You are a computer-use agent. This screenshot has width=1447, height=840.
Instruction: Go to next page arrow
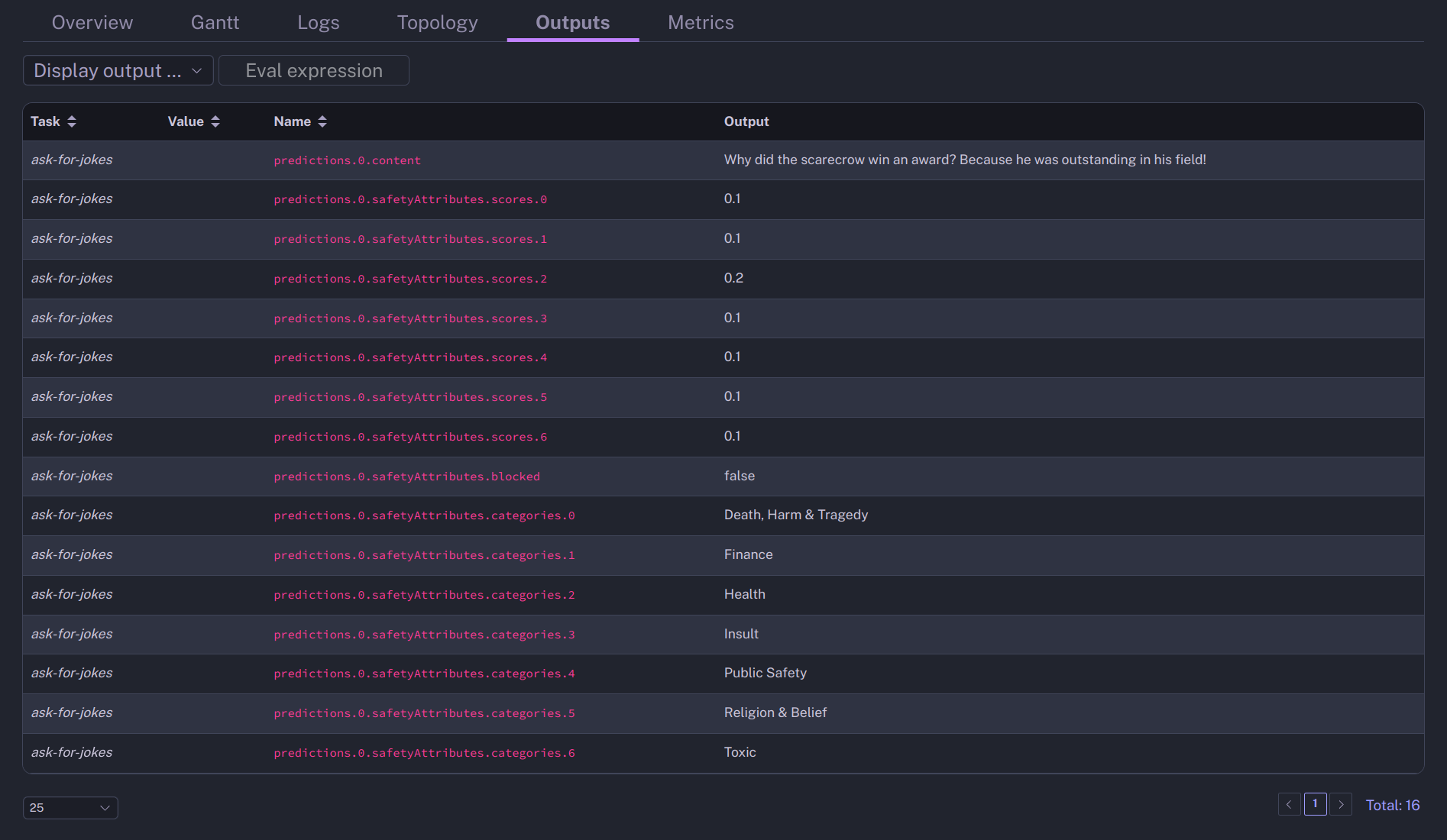[x=1341, y=804]
